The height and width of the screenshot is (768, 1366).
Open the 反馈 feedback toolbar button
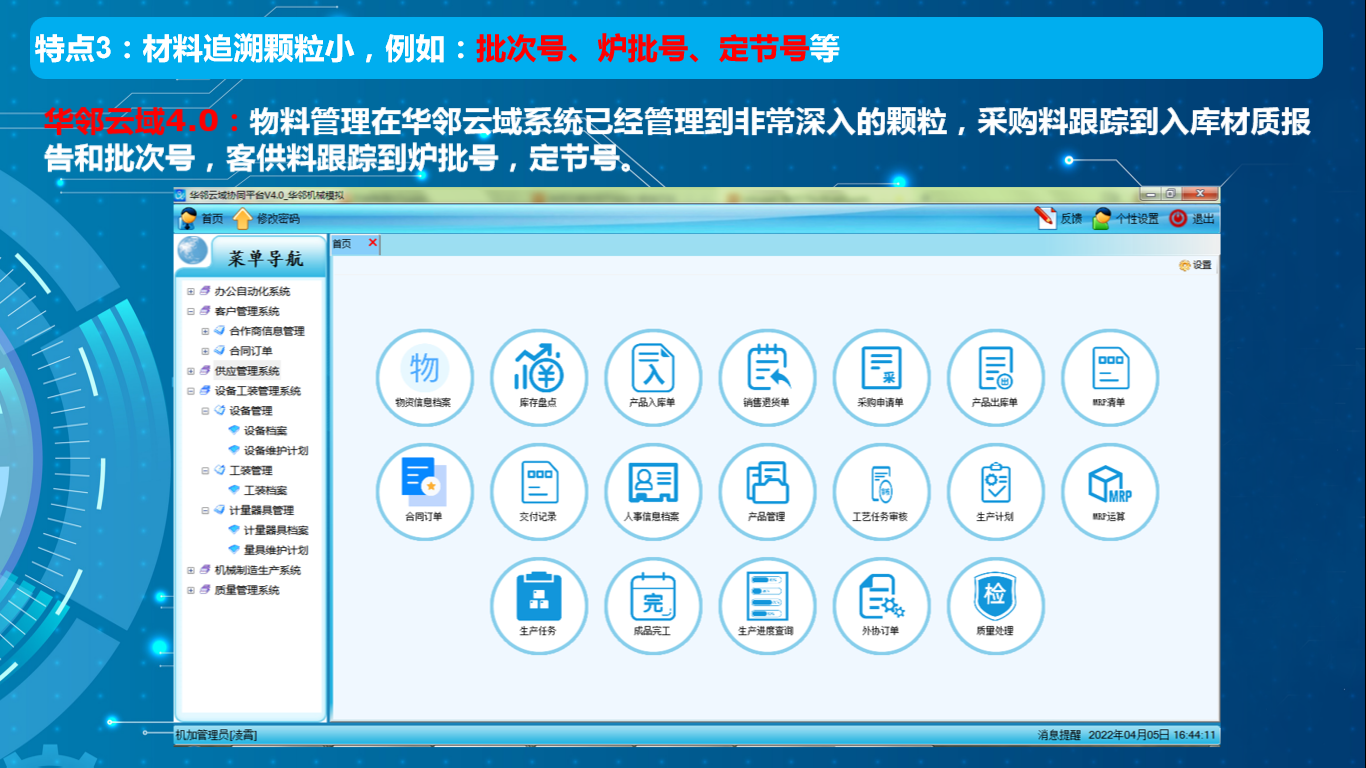(1059, 218)
